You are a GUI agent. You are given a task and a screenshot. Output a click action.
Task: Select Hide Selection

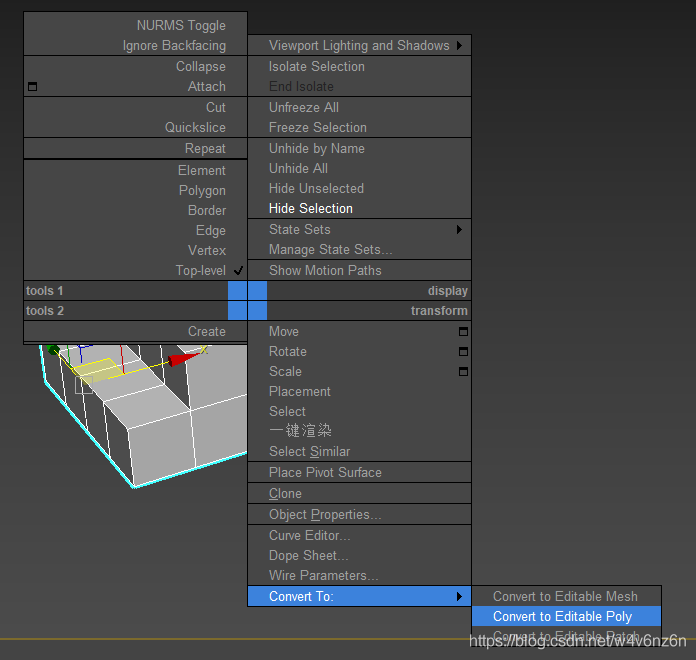coord(311,208)
